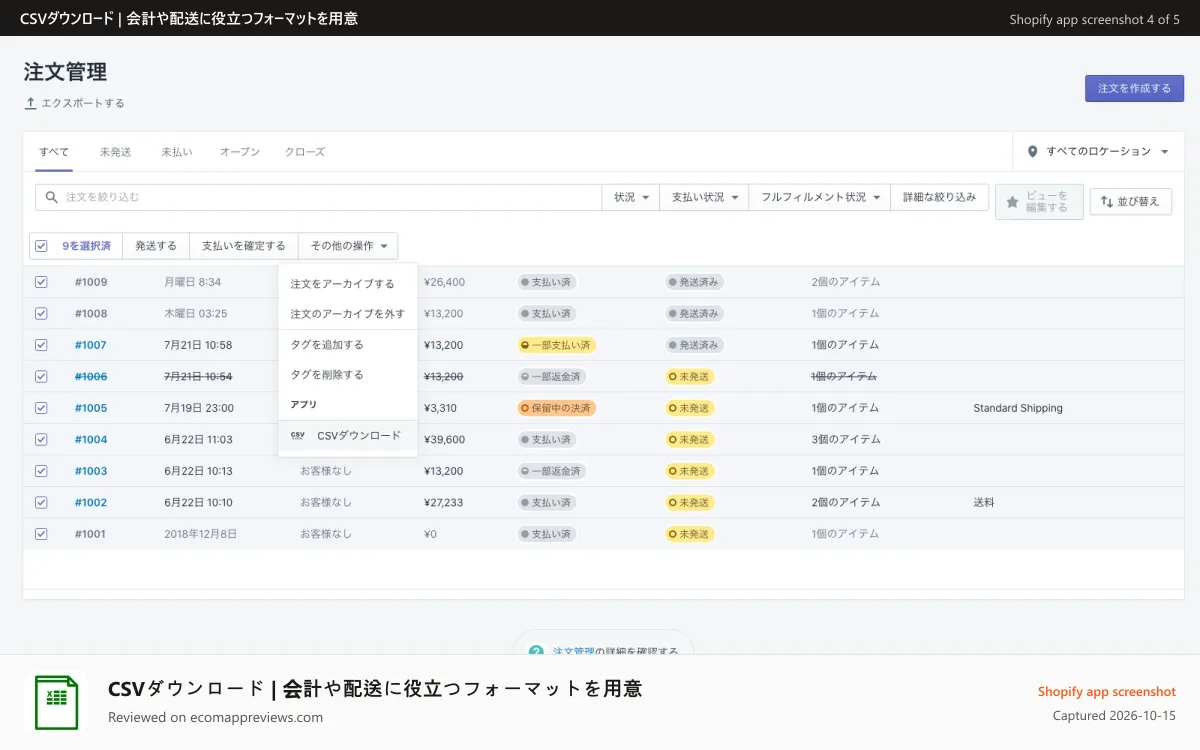Click the ¥39,600 amount cell

point(444,440)
